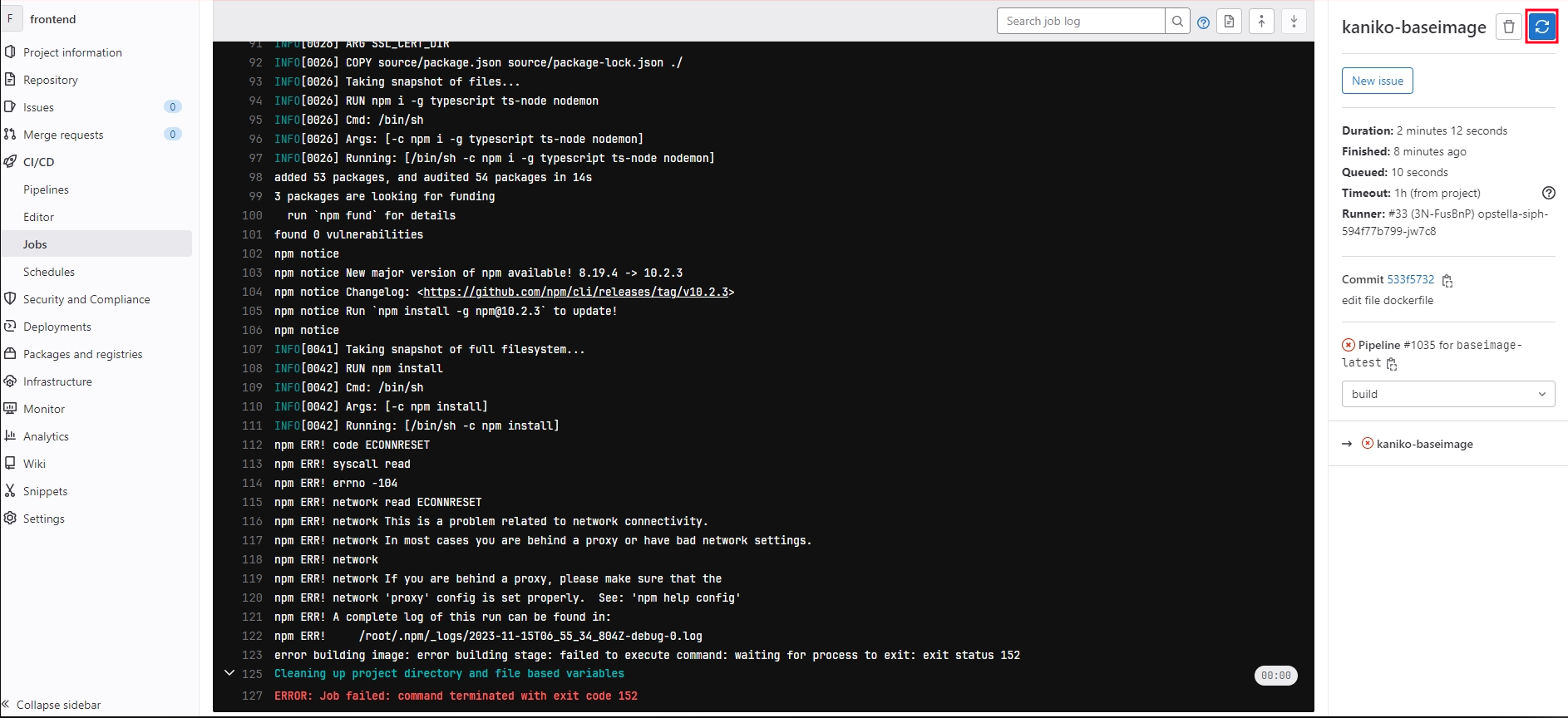
Task: Select Jobs in the sidebar
Action: pos(96,244)
